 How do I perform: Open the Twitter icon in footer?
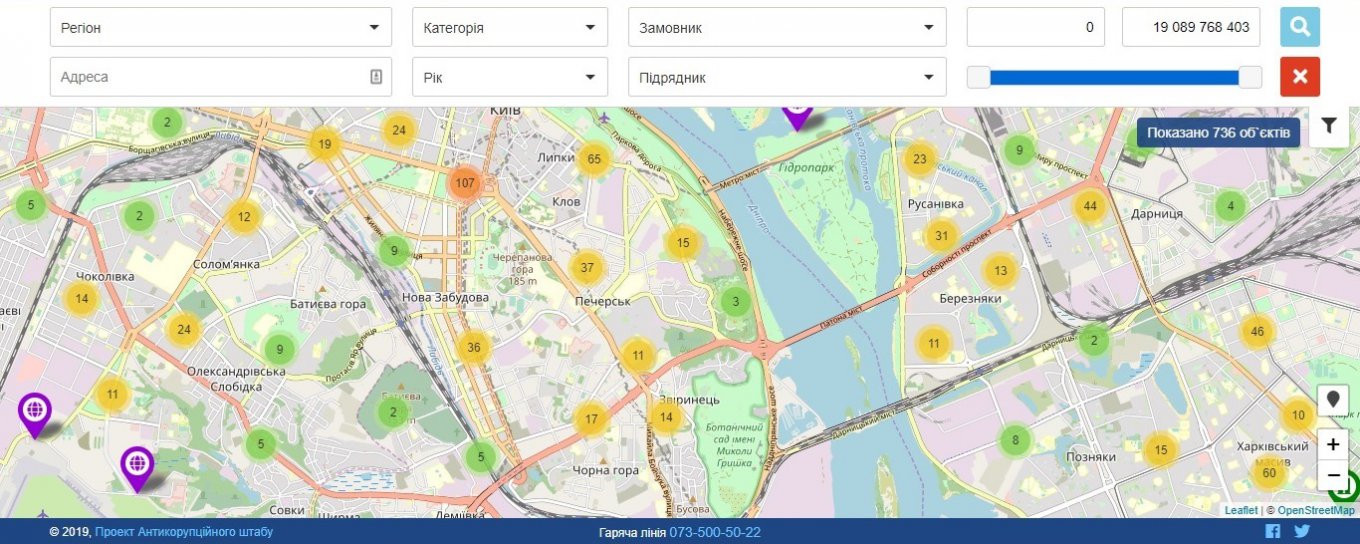pyautogui.click(x=1302, y=532)
